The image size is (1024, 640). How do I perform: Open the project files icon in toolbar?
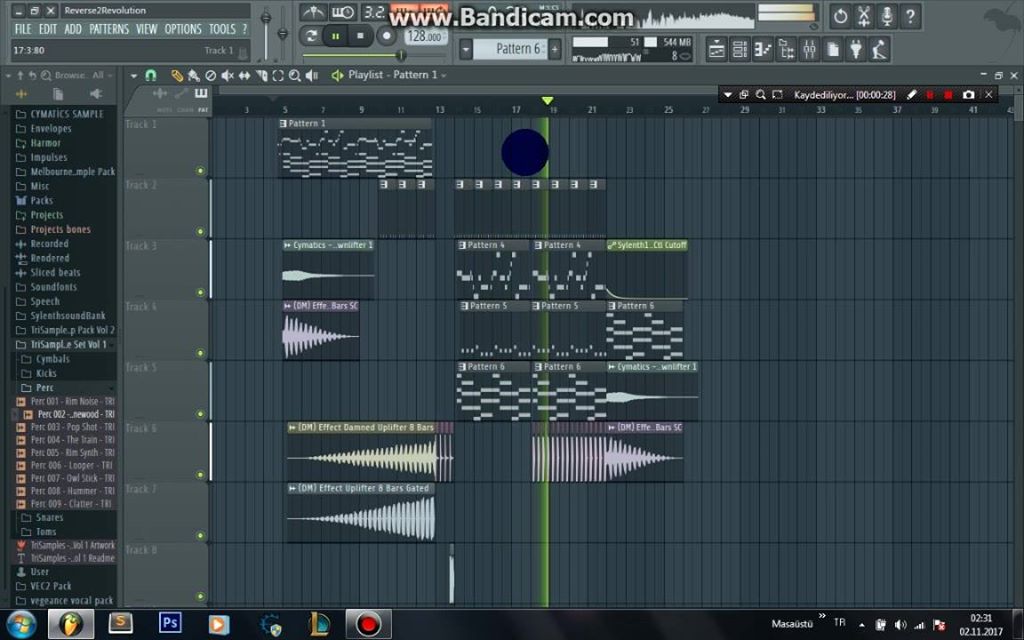(x=833, y=50)
